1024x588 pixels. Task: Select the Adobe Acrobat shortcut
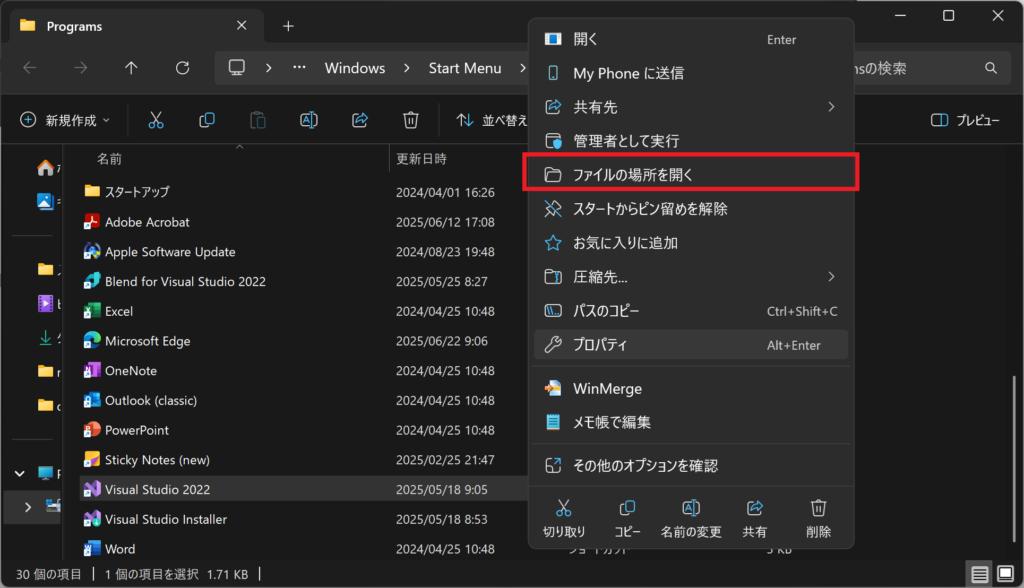coord(147,222)
